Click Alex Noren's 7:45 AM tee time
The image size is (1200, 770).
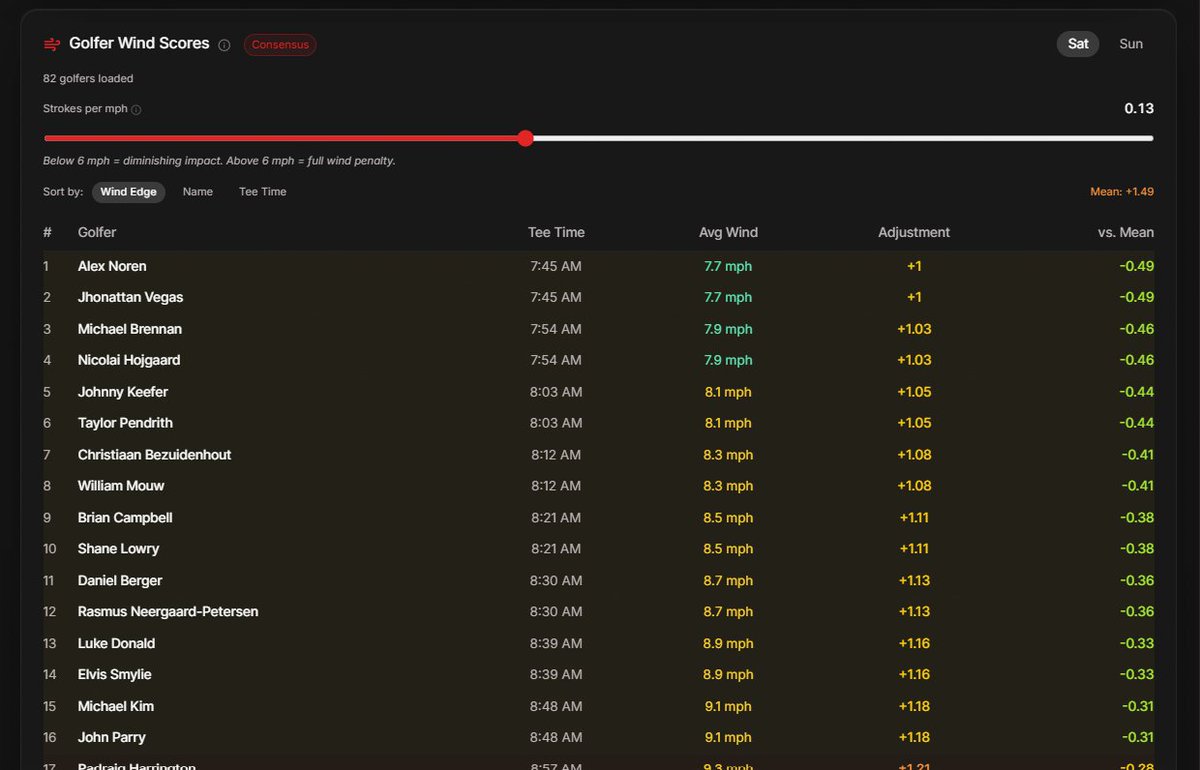tap(556, 267)
